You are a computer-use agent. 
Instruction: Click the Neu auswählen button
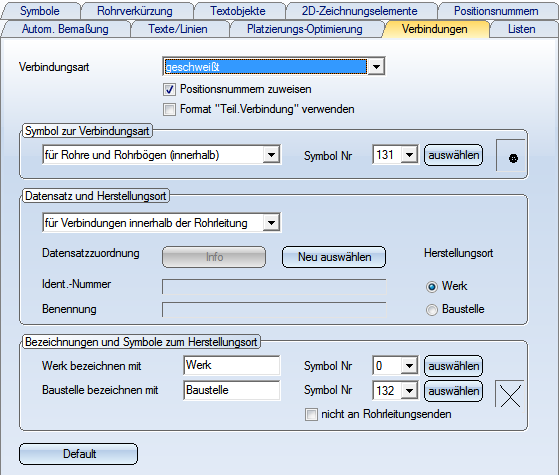334,257
